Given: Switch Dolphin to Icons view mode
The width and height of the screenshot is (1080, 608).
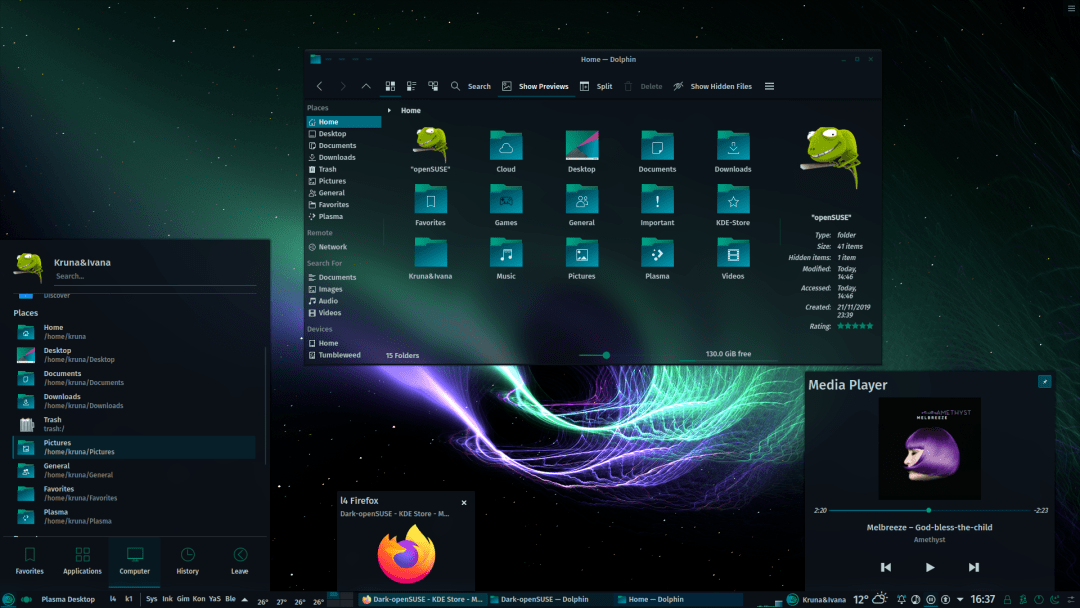Looking at the screenshot, I should pos(390,86).
